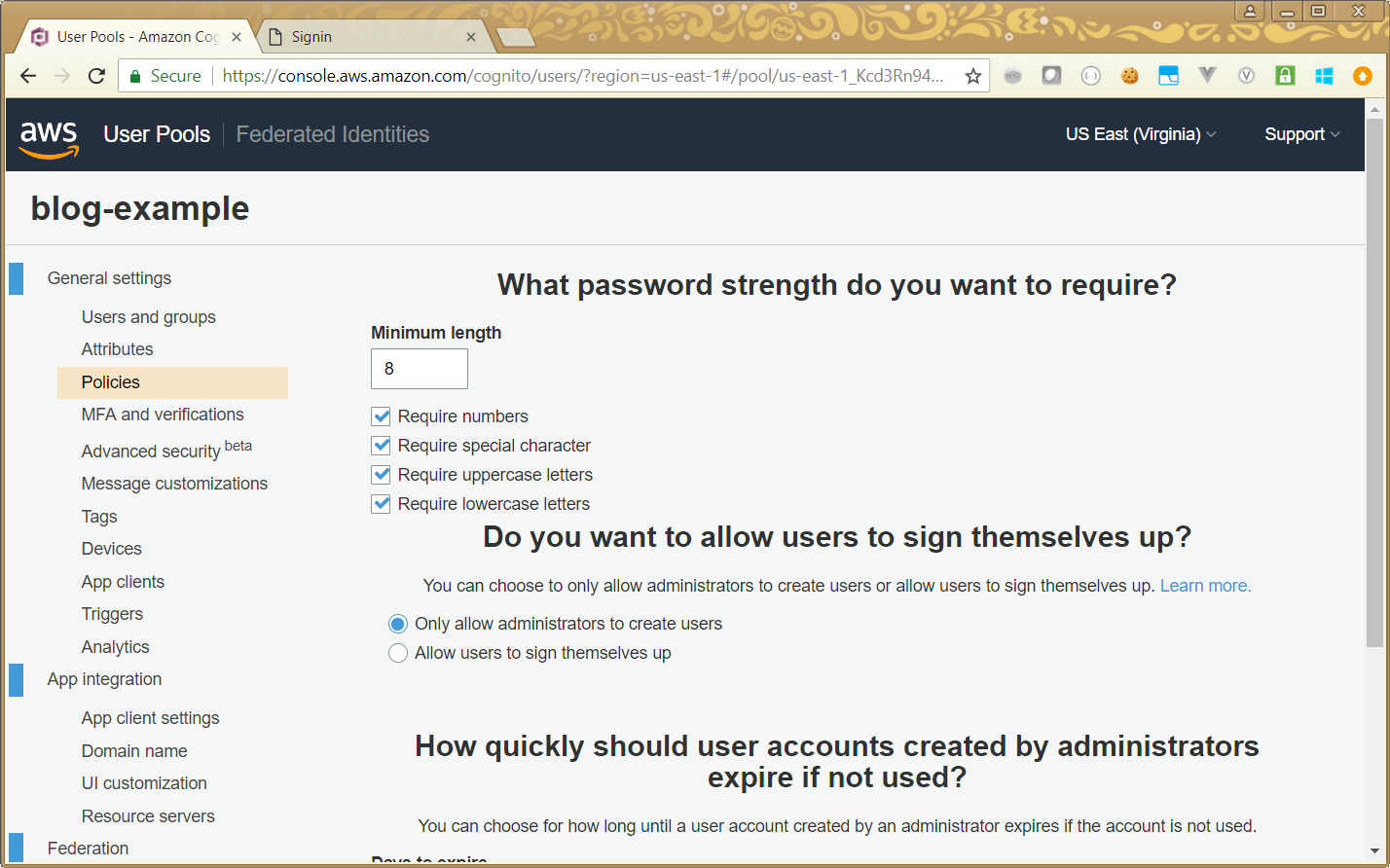Uncheck Require numbers
This screenshot has width=1390, height=868.
pyautogui.click(x=381, y=416)
